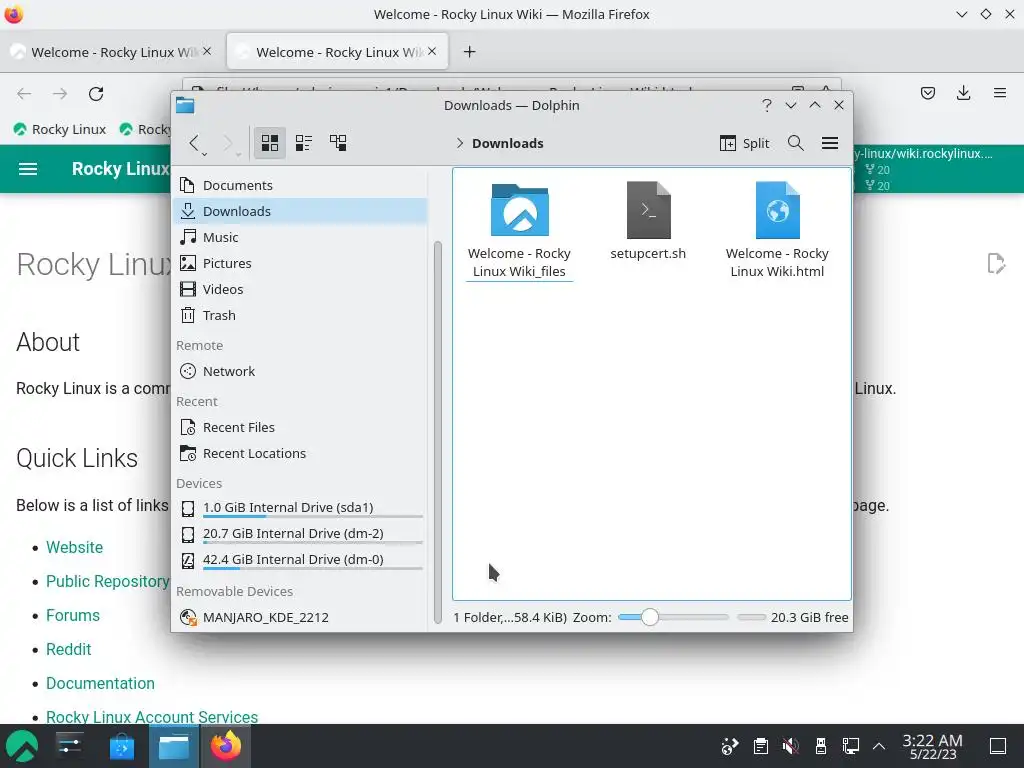Open Trash in Places sidebar
The image size is (1024, 768).
pos(300,315)
